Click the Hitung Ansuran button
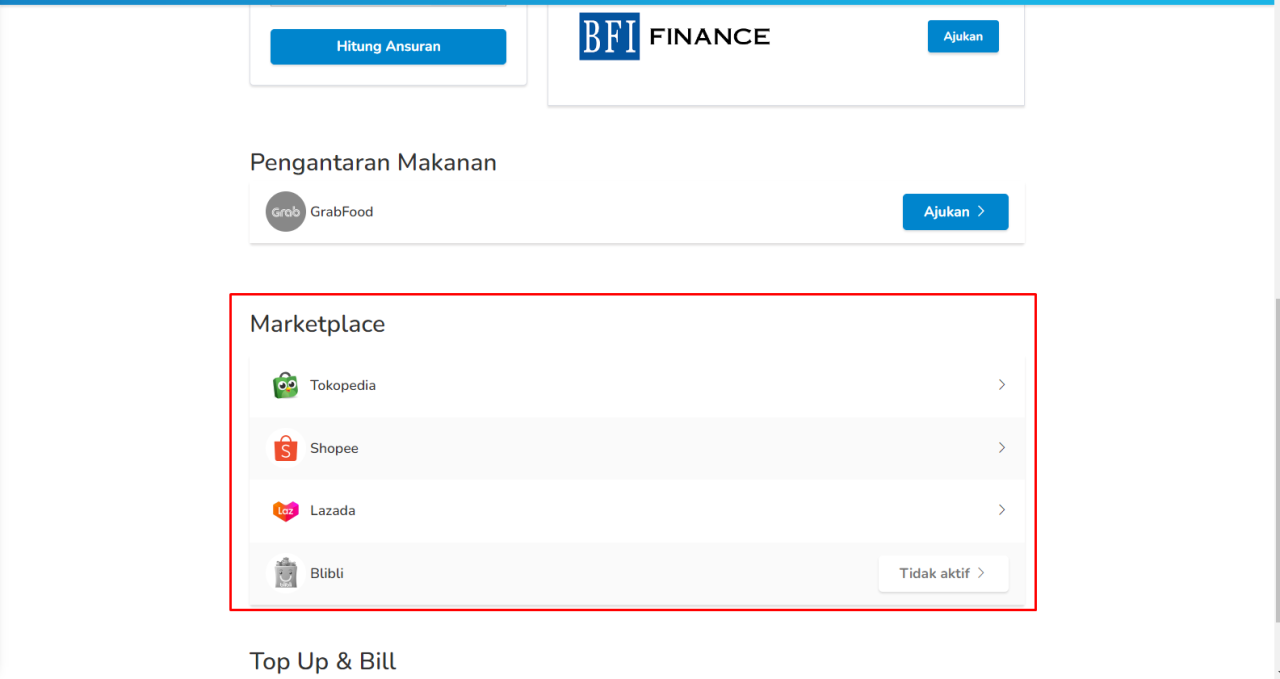Image resolution: width=1280 pixels, height=679 pixels. 388,46
